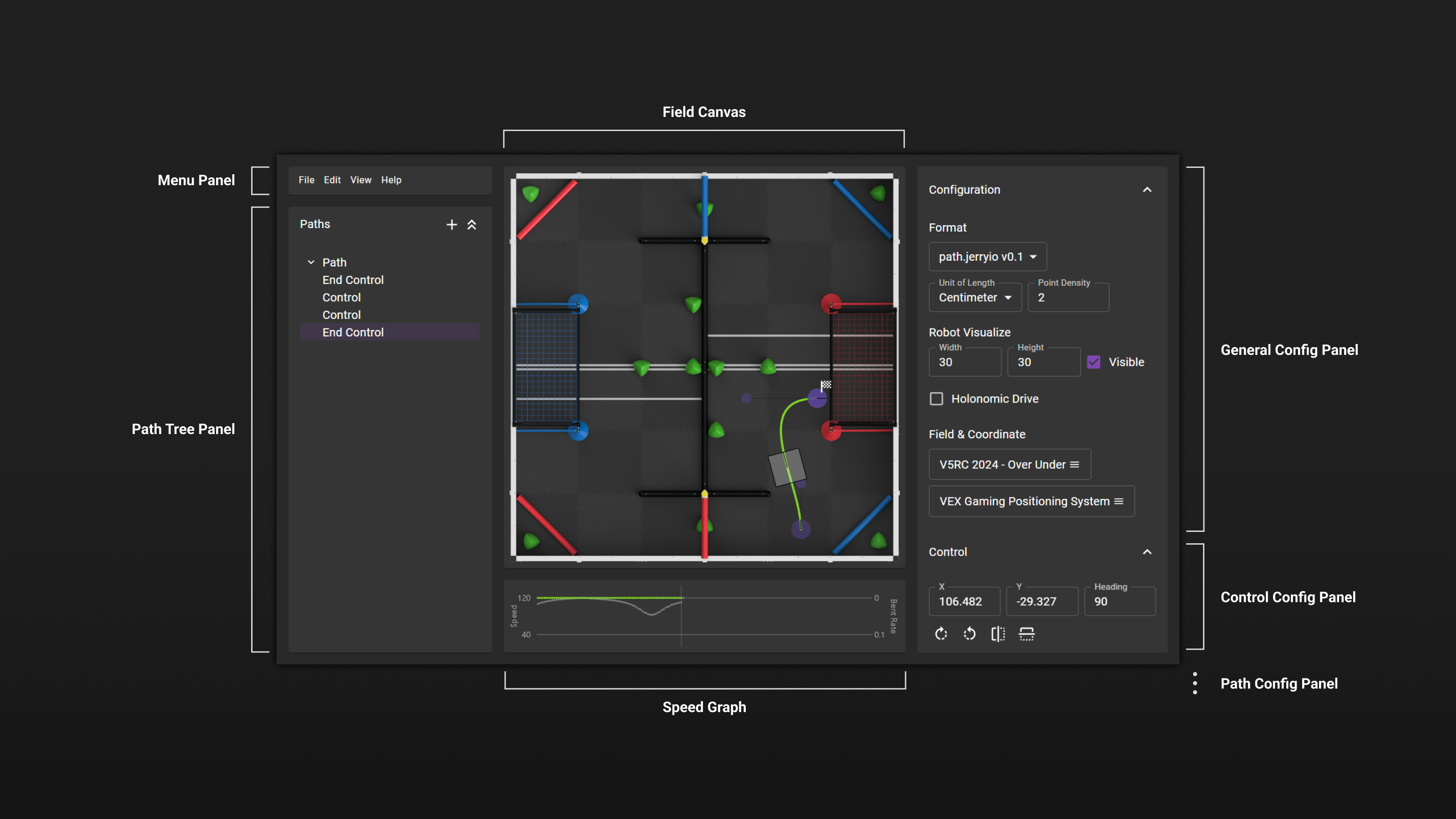Open the V5RC 2024 - Over Under field selector
The image size is (1456, 819).
[x=1010, y=465]
